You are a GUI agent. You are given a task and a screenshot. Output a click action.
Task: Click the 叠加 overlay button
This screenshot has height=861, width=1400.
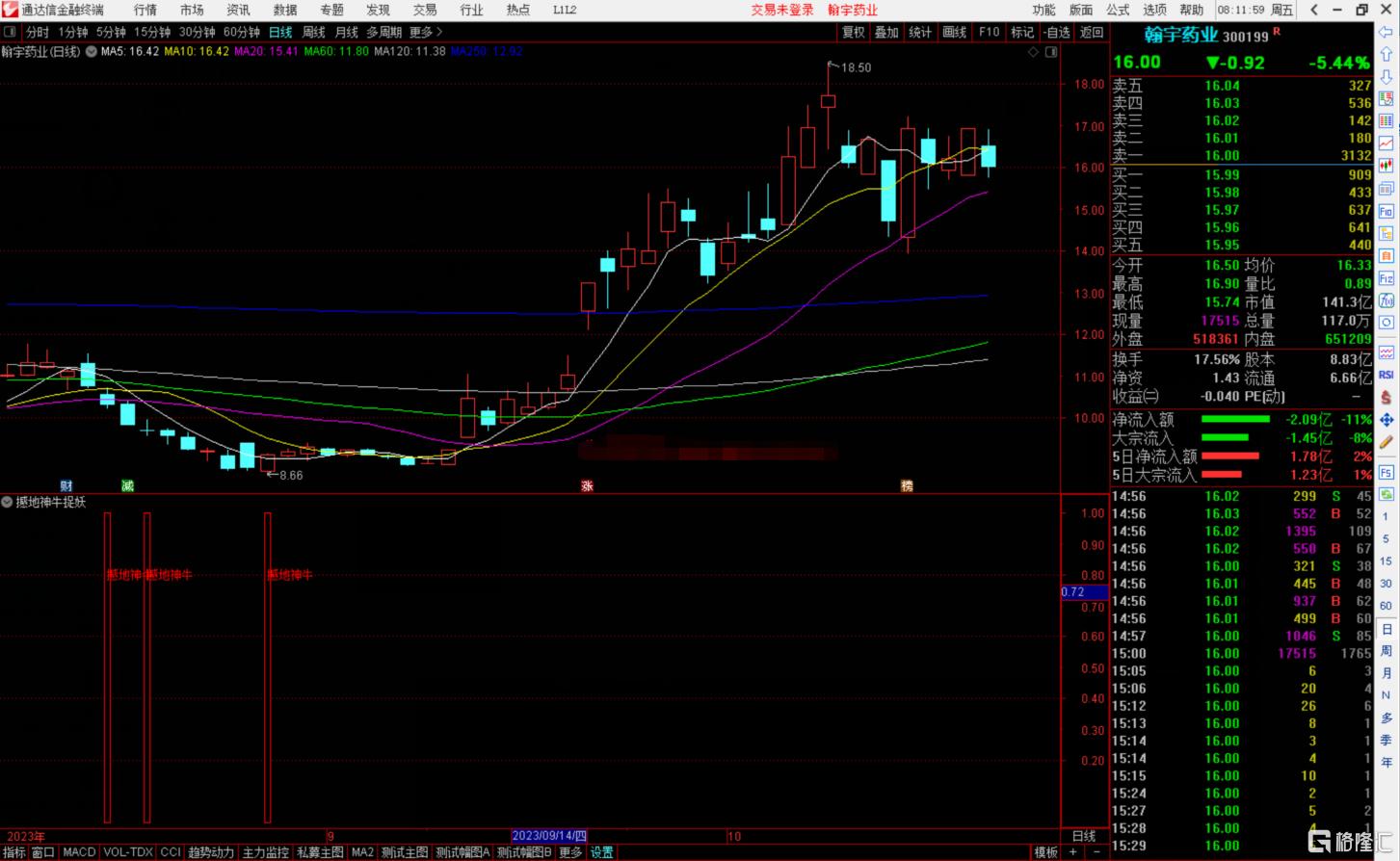[x=886, y=32]
